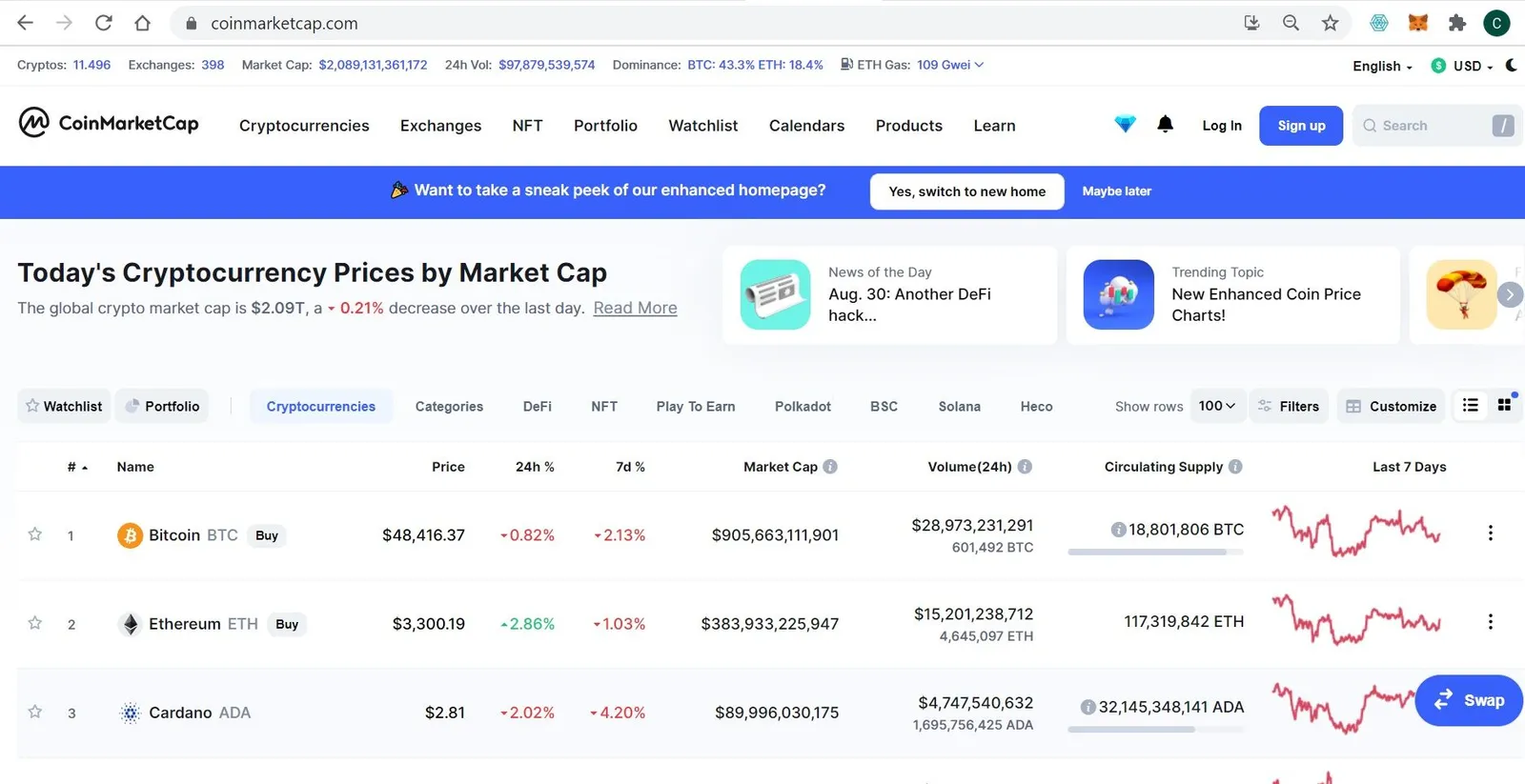1525x784 pixels.
Task: Reload the page with the refresh icon
Action: 104,23
